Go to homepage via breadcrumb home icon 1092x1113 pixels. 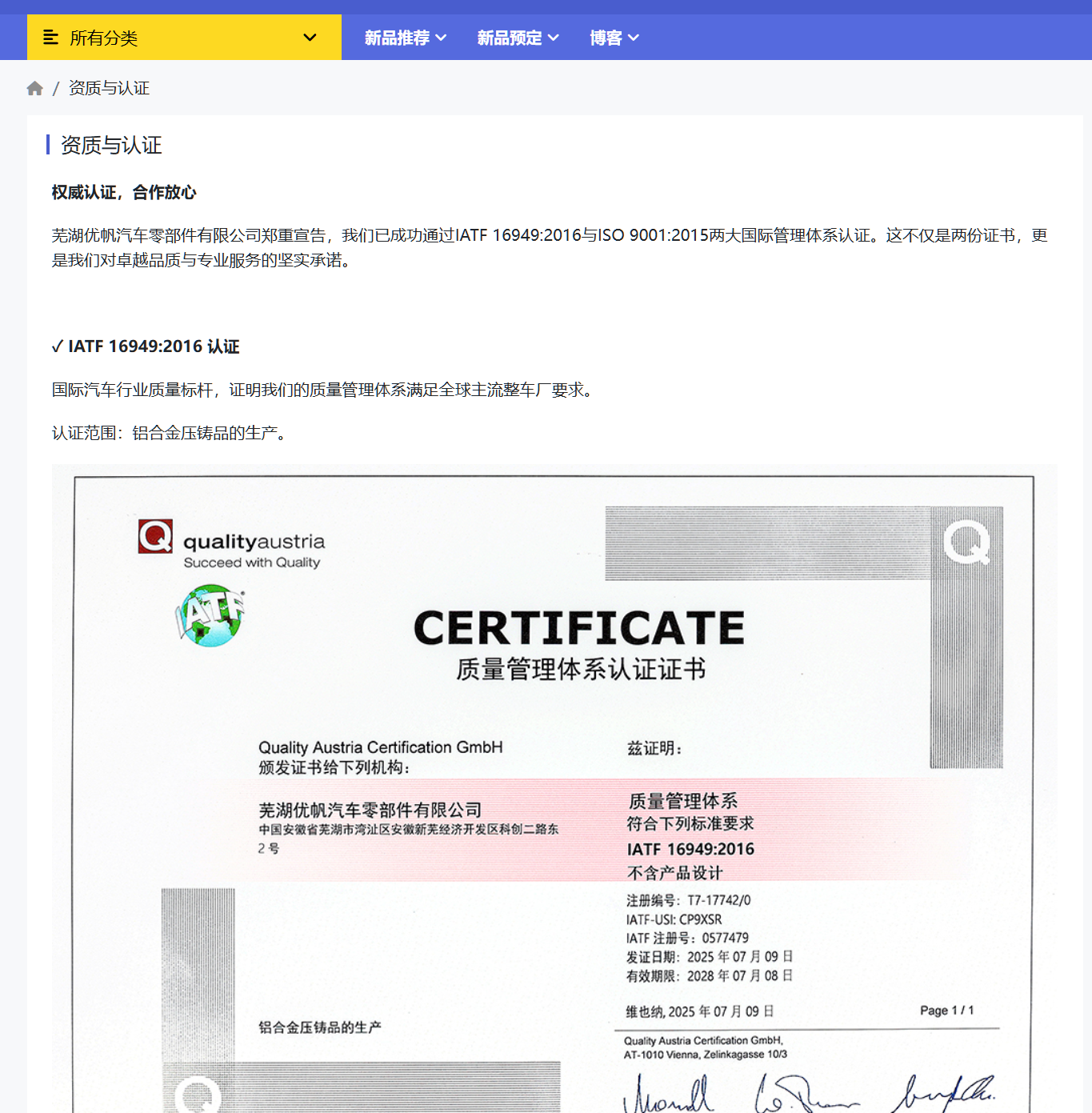34,88
